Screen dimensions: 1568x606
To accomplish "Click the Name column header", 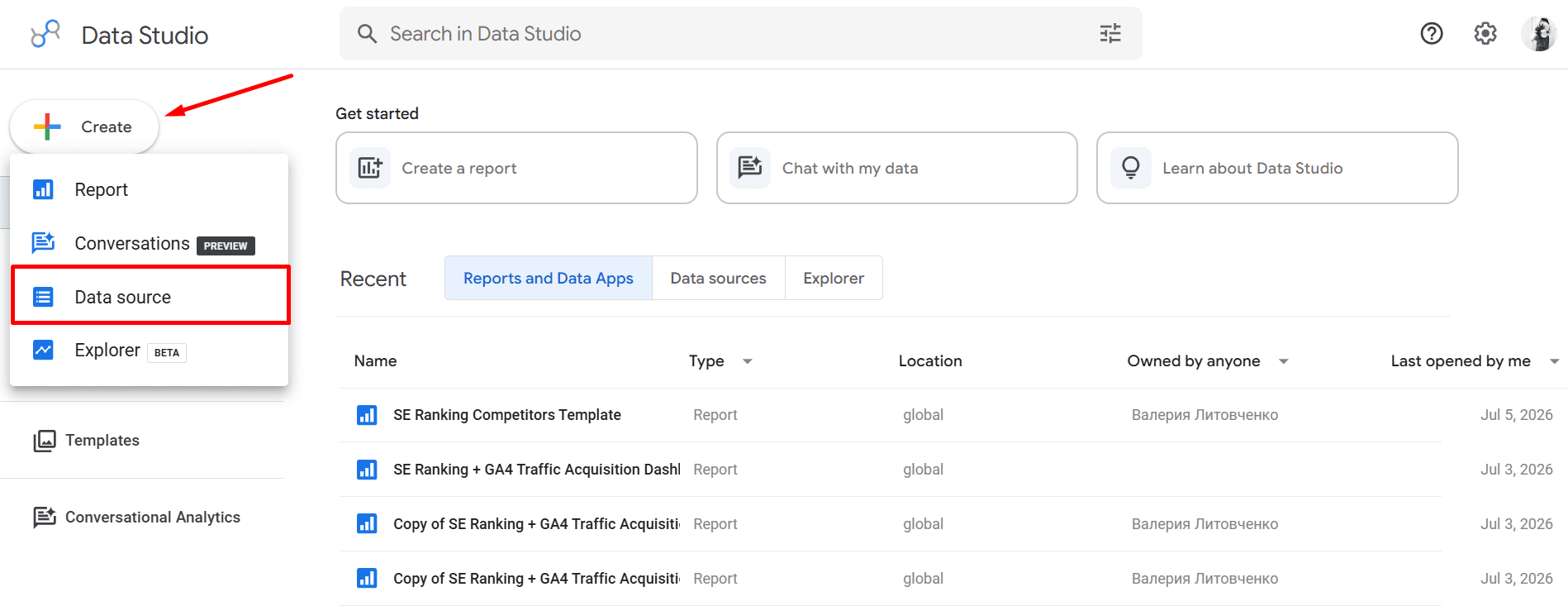I will pyautogui.click(x=375, y=361).
